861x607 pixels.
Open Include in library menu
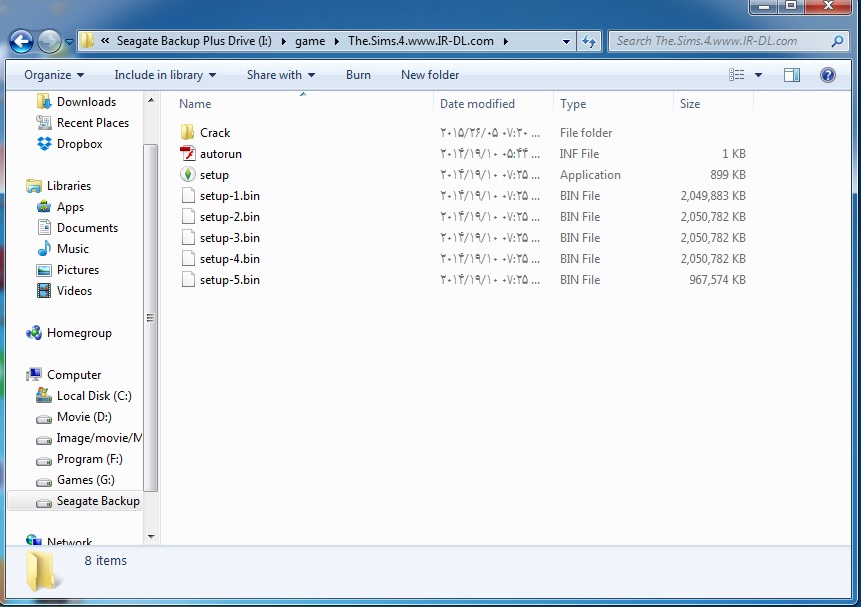point(165,75)
